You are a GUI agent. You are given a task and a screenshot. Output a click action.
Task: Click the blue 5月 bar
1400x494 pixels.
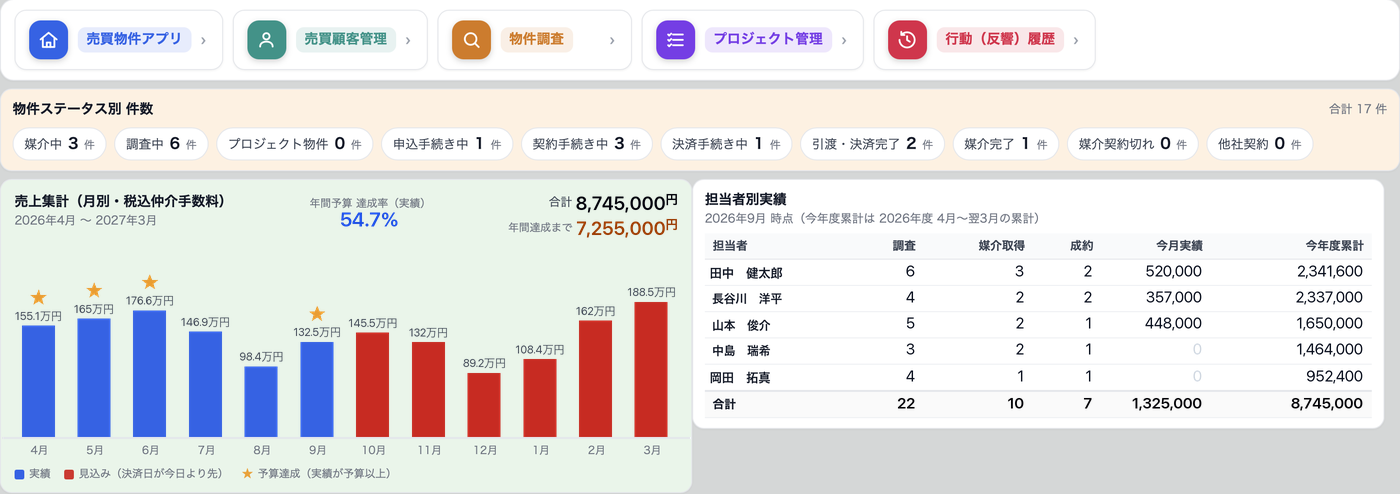point(94,378)
